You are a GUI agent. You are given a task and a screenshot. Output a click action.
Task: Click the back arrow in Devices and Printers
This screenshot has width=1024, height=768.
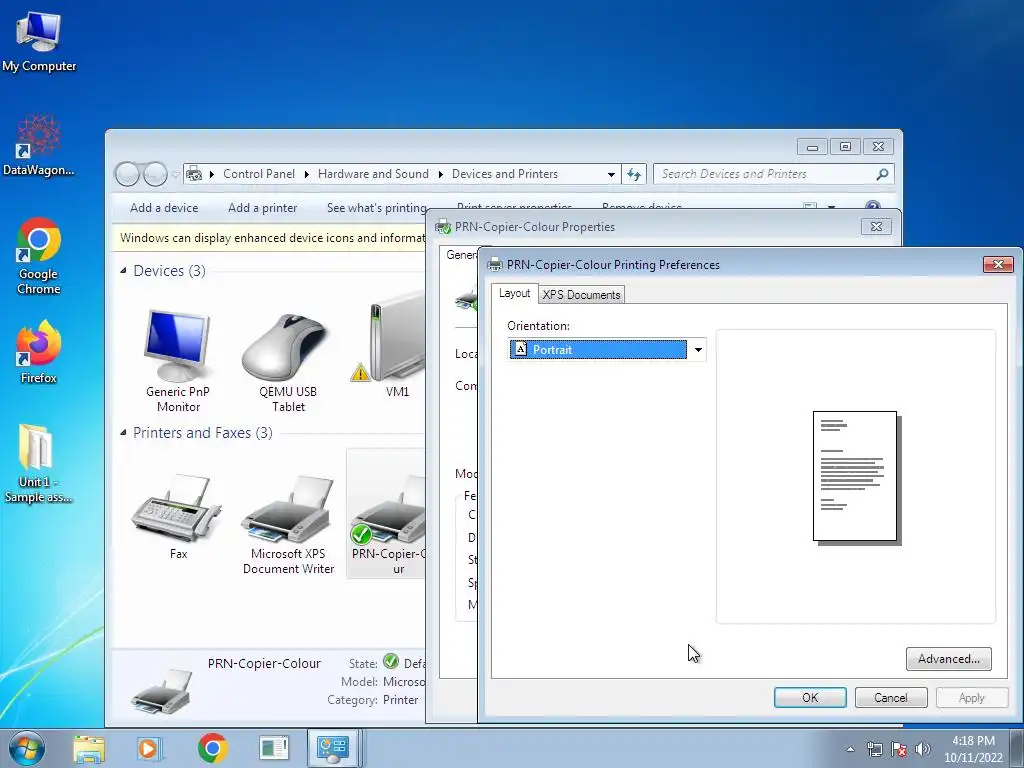point(127,174)
